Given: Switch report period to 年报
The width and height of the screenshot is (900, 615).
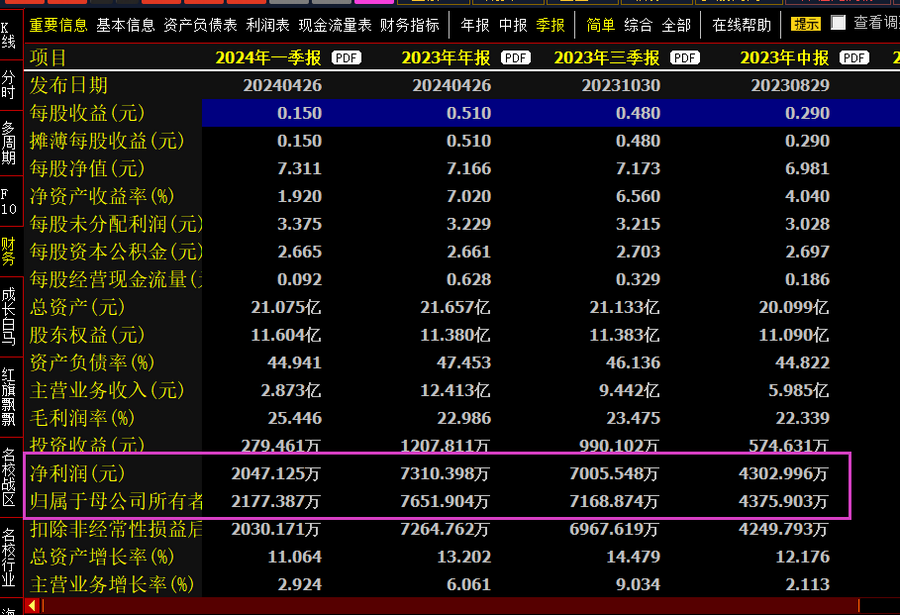Looking at the screenshot, I should (x=475, y=25).
